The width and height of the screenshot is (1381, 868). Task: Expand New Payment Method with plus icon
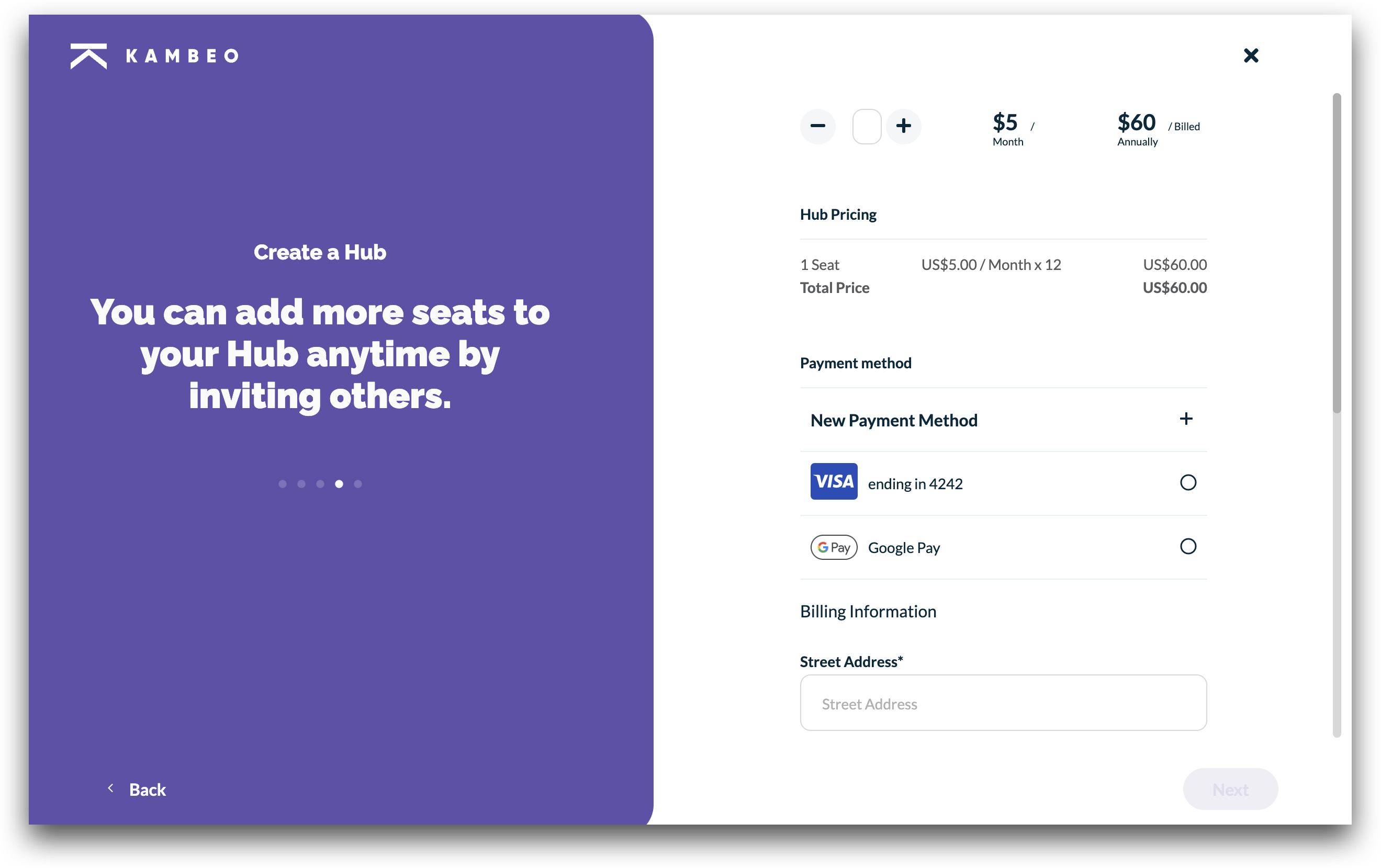pyautogui.click(x=1186, y=419)
